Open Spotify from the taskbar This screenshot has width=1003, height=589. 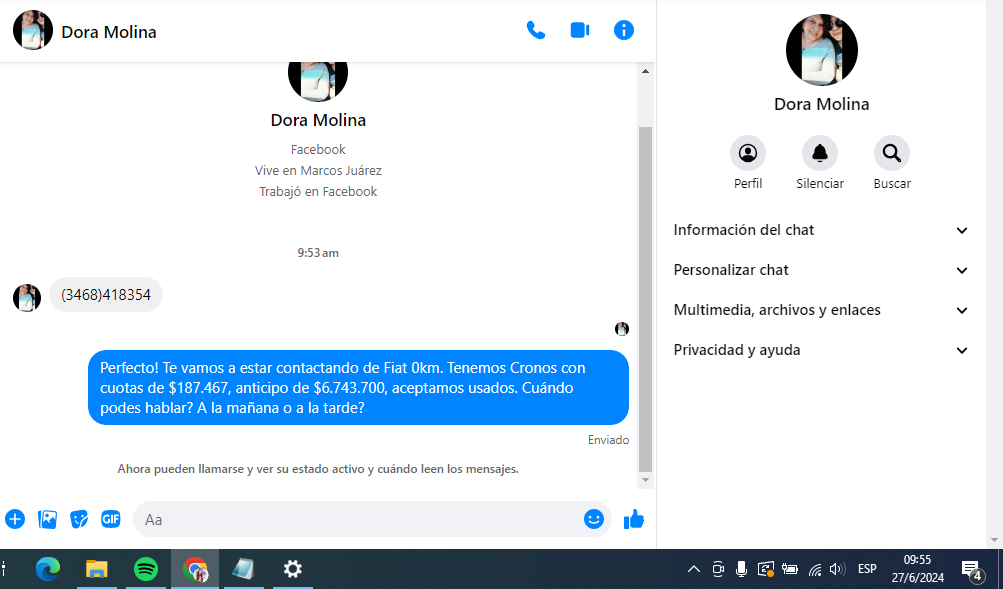coord(146,569)
